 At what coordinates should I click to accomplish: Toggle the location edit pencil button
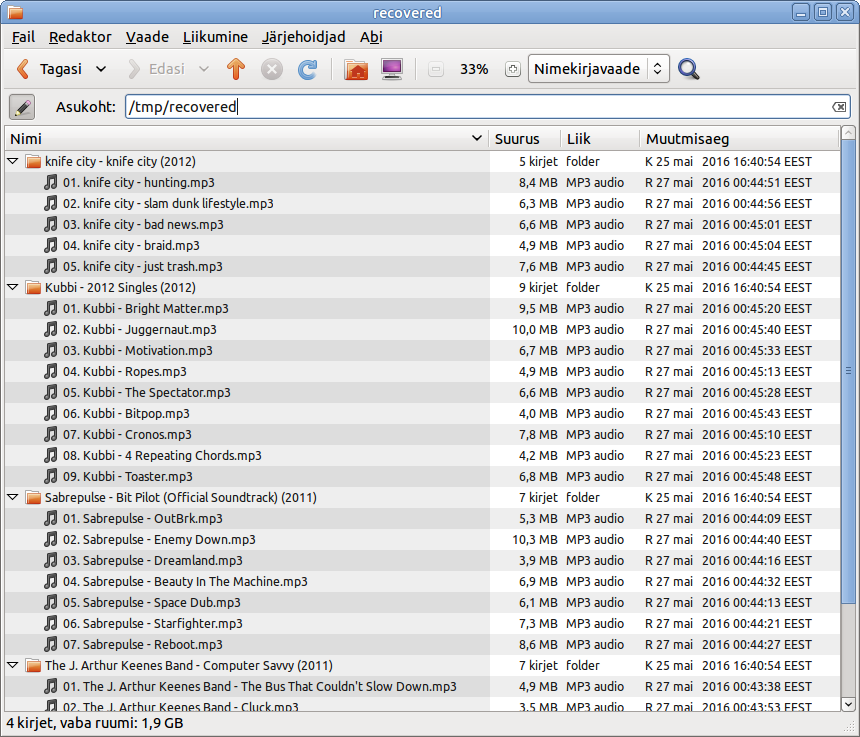pos(22,107)
